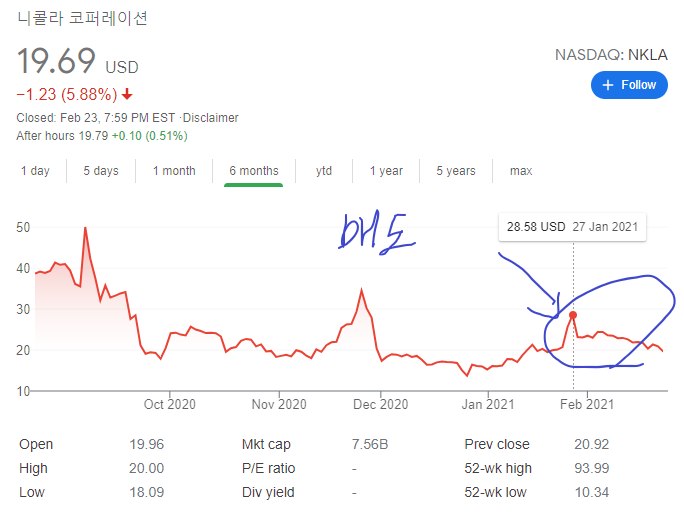Click the Feb 2021 axis label
684x524 pixels.
587,404
